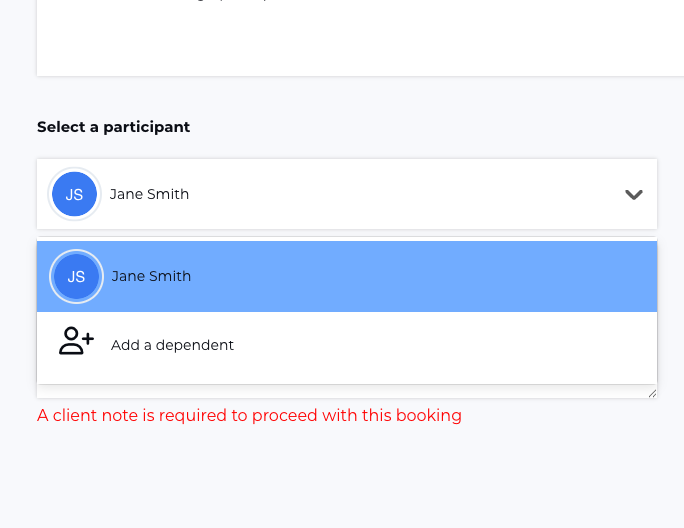This screenshot has height=528, width=684.
Task: Click the red client note required error message
Action: coord(249,416)
